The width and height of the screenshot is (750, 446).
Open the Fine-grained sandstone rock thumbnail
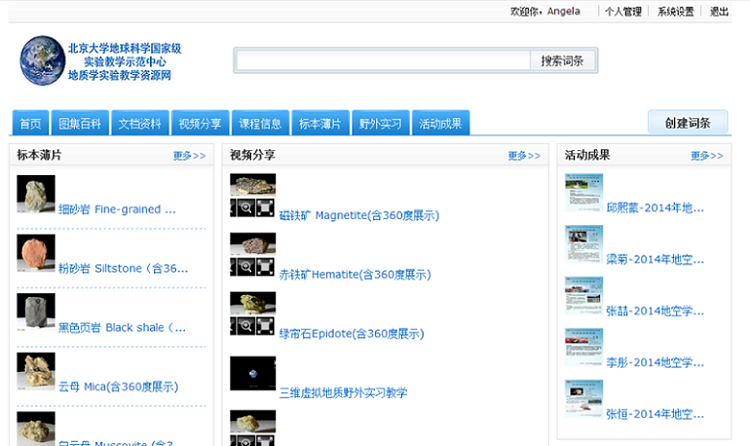(36, 194)
